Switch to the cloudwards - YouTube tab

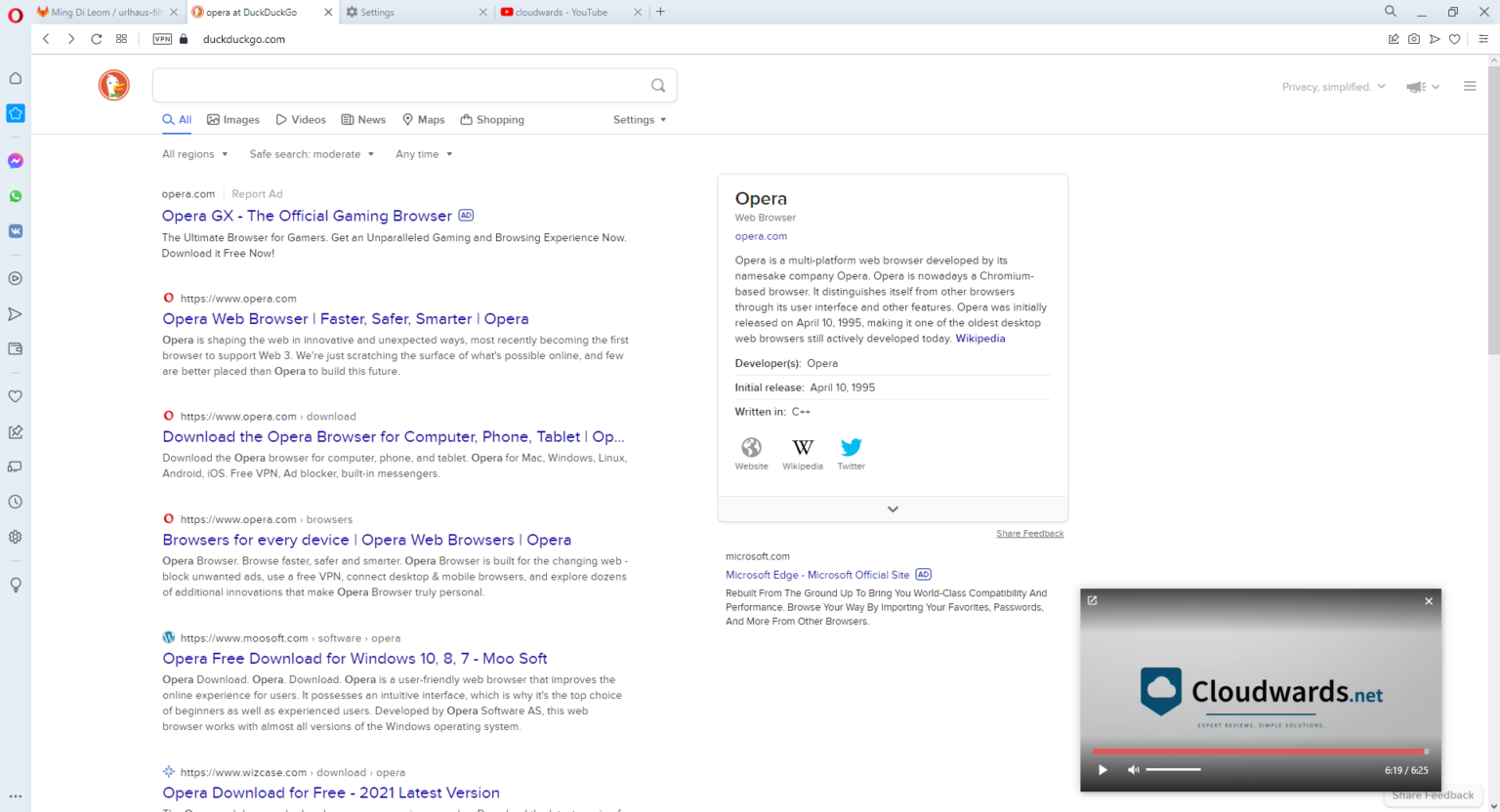coord(562,13)
